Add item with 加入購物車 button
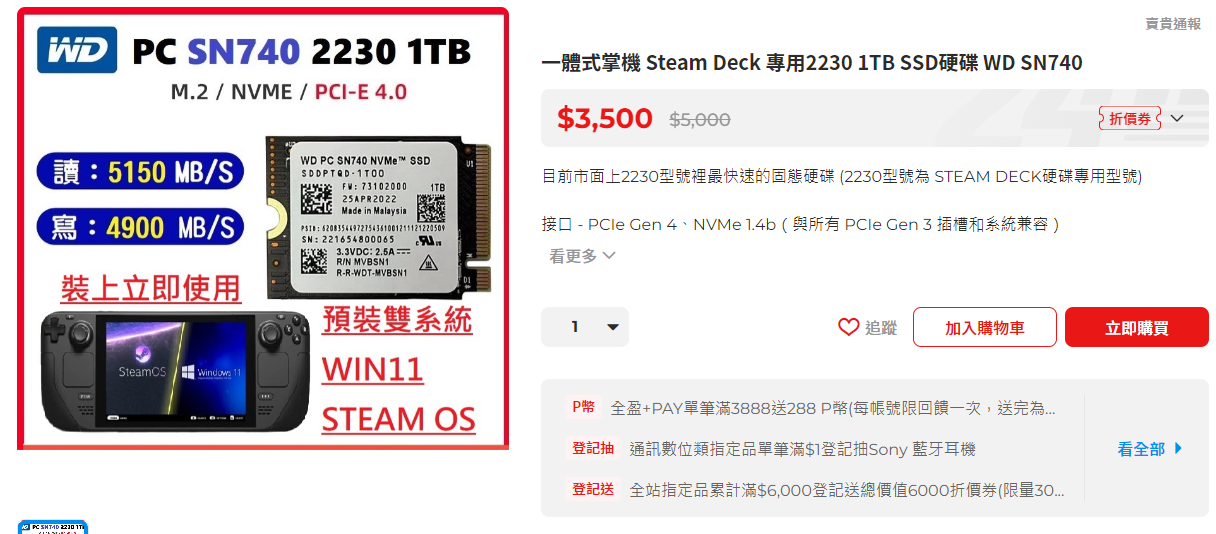 coord(985,327)
